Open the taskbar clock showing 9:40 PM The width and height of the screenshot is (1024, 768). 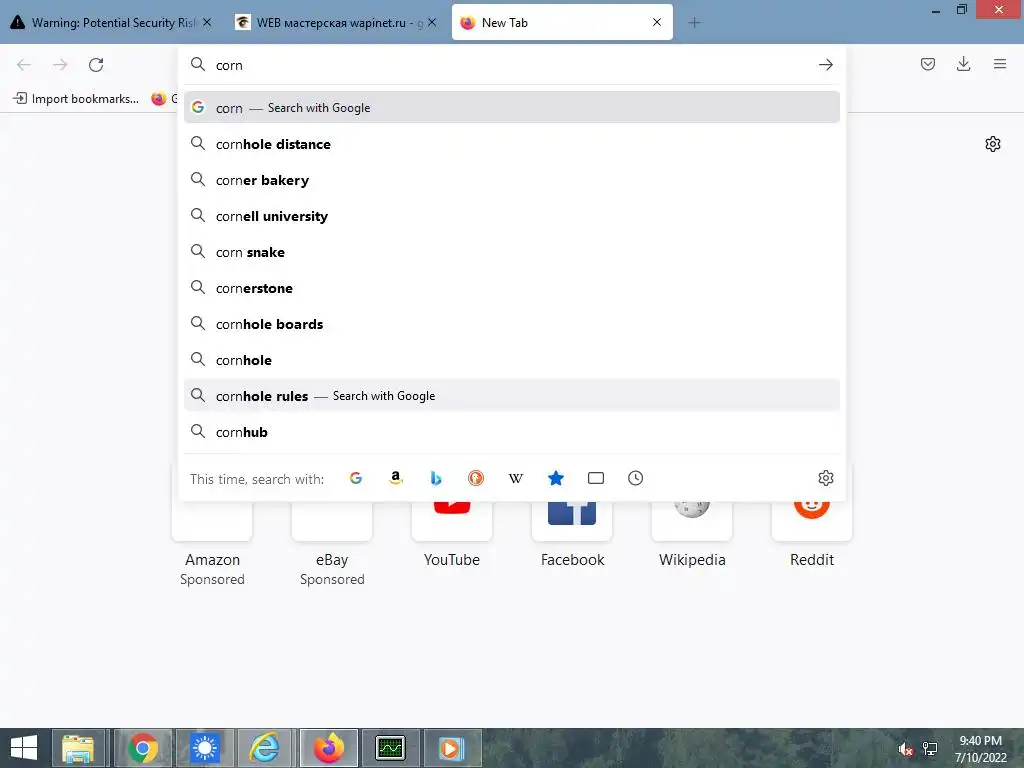(x=980, y=749)
